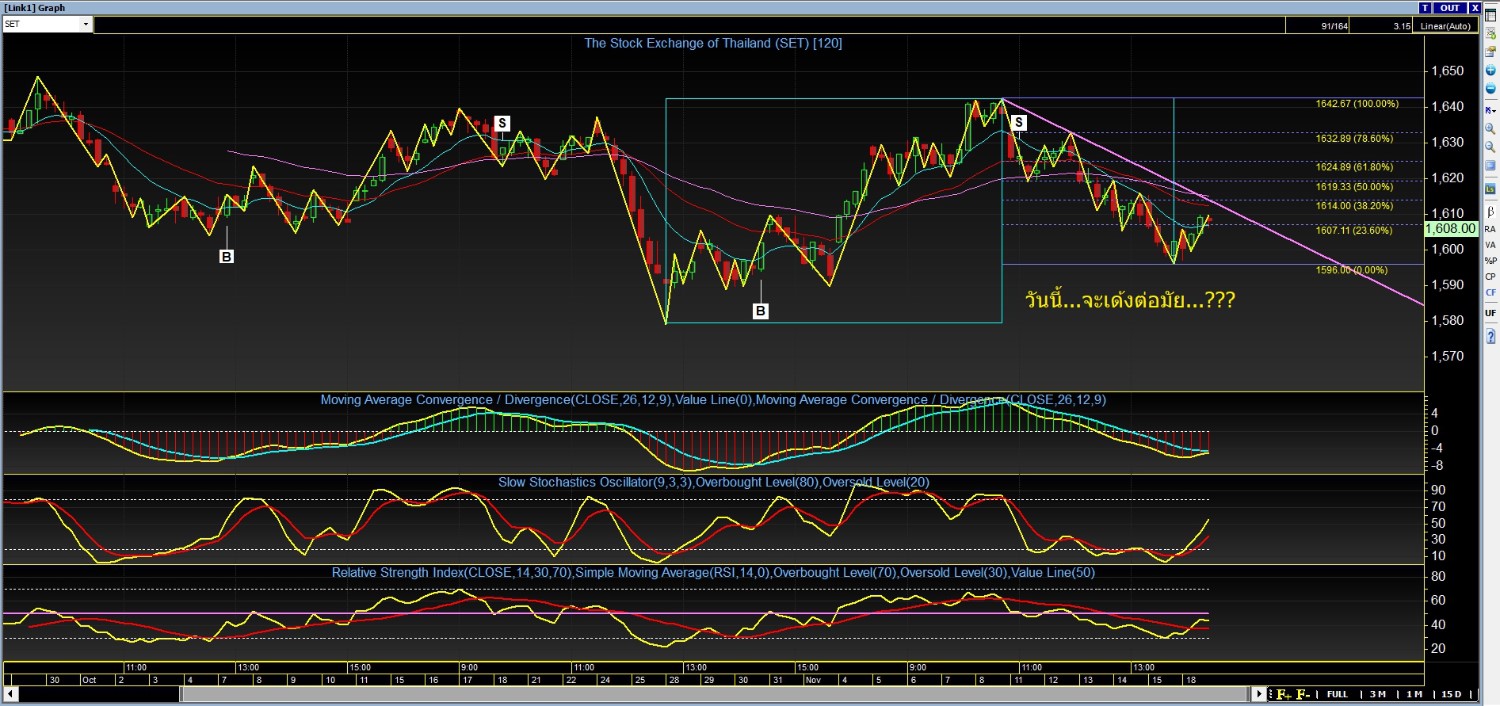Click the second icon in right toolbar
This screenshot has height=706, width=1500.
[x=1490, y=33]
